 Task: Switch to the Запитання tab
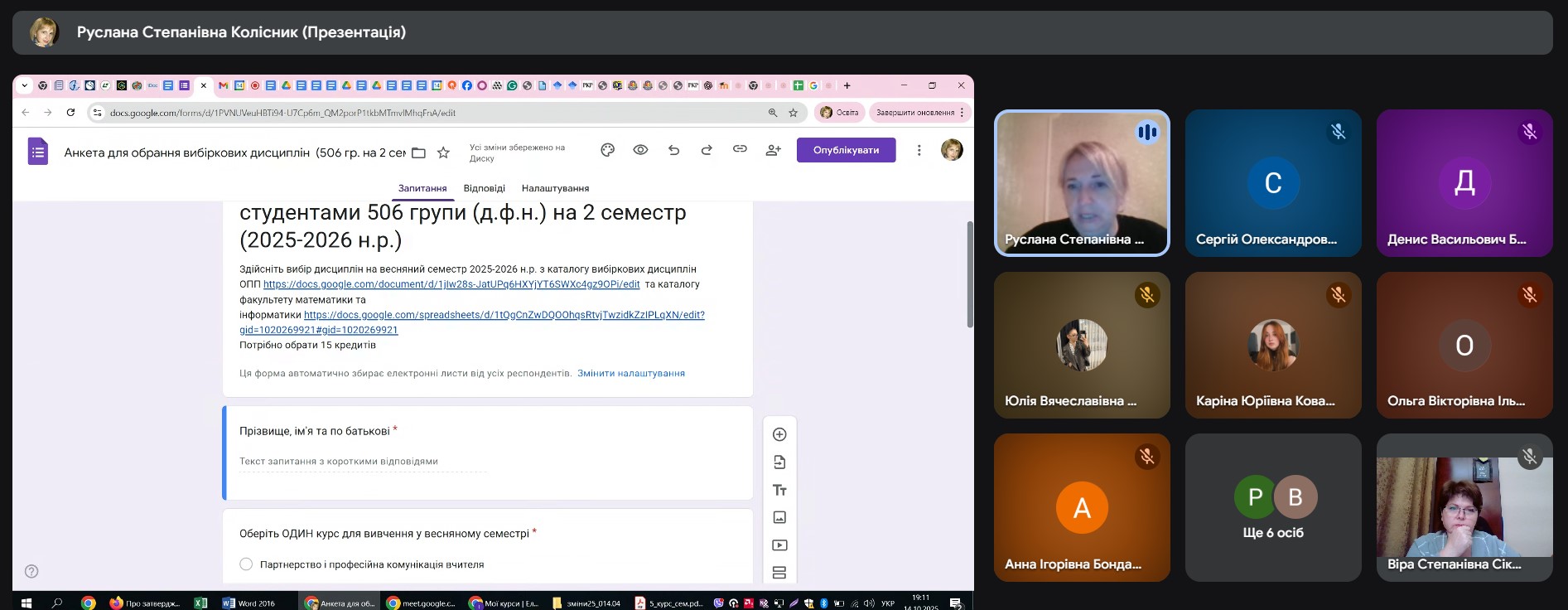tap(422, 188)
